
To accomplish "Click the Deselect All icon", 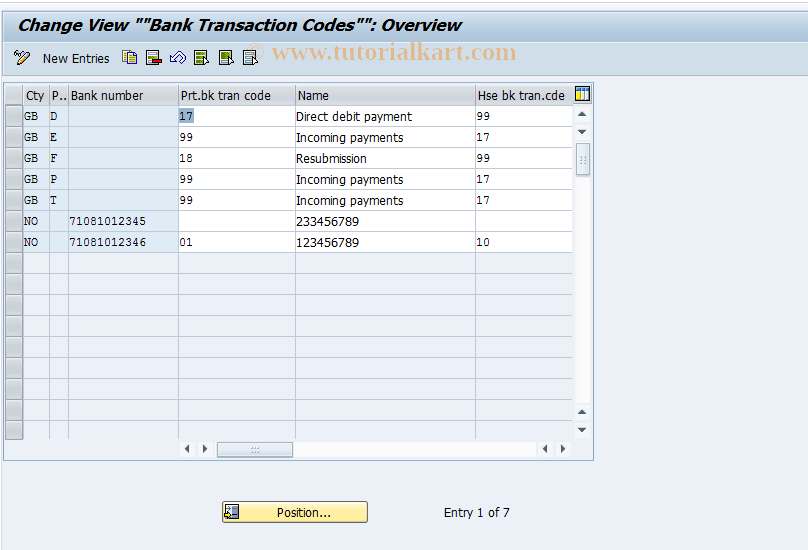I will coord(250,58).
